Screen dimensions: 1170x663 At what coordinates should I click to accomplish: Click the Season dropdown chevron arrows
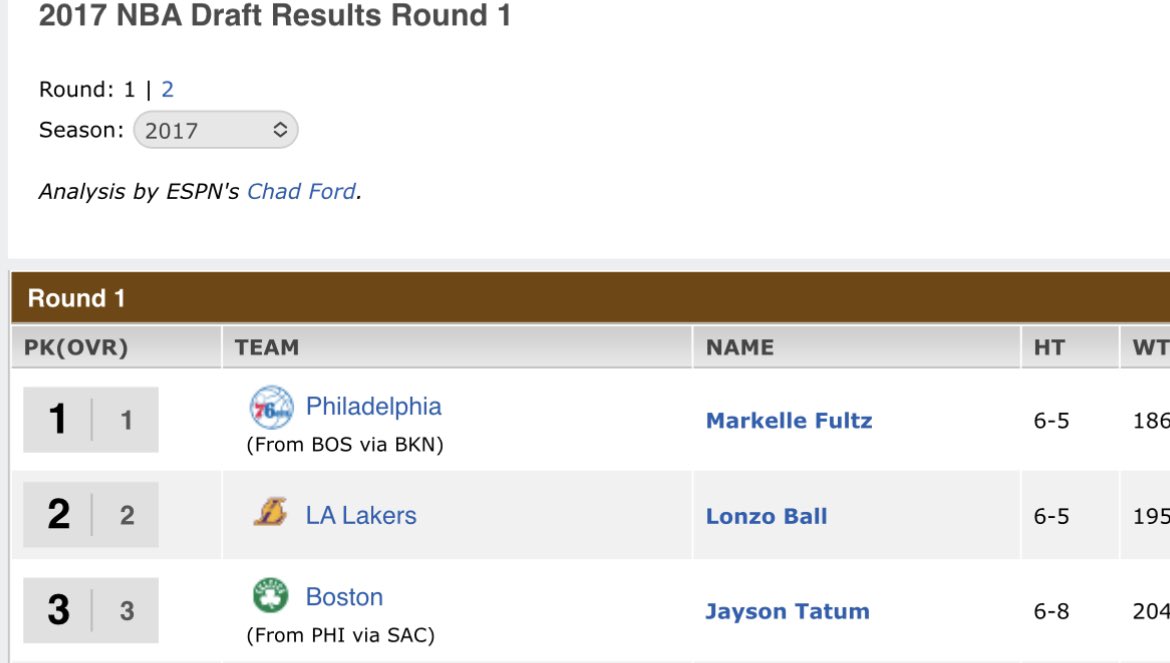(x=280, y=130)
